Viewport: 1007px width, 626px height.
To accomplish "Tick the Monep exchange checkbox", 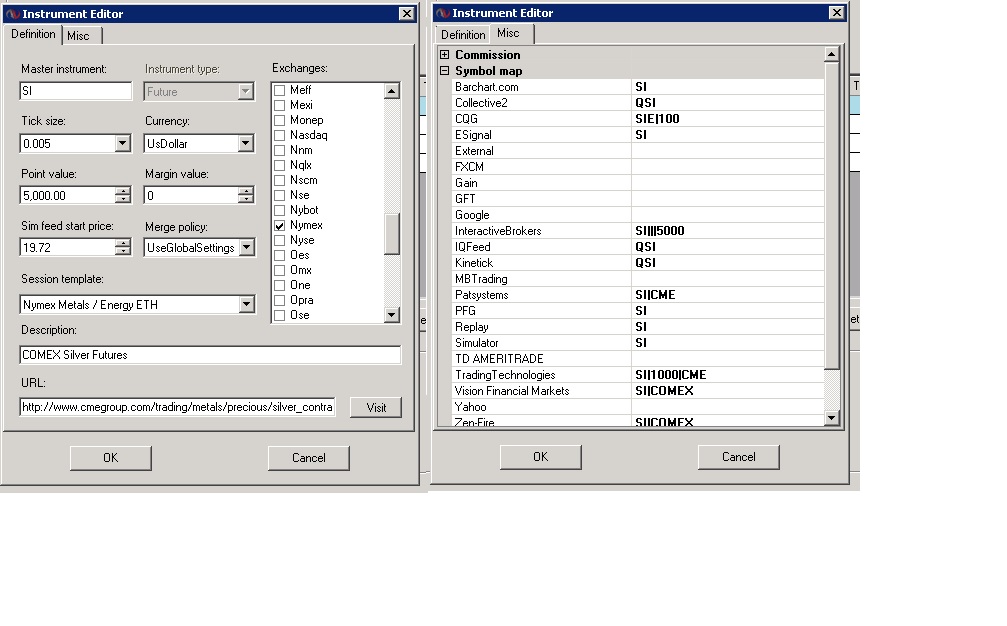I will (x=279, y=120).
